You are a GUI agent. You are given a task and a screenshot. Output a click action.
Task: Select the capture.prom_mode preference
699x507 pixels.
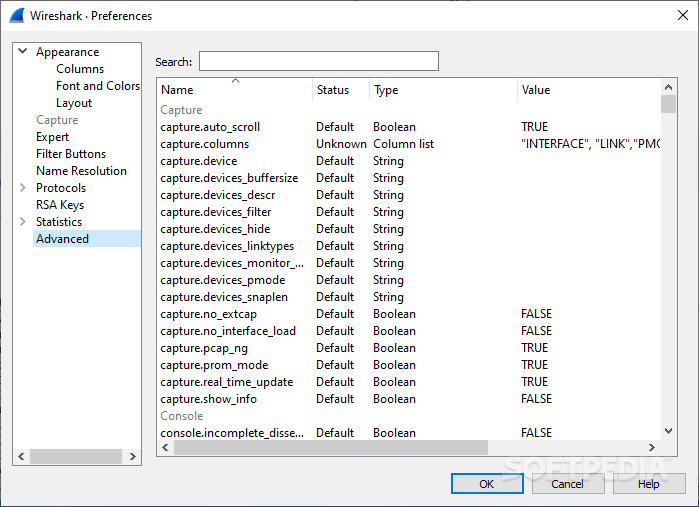click(409, 365)
